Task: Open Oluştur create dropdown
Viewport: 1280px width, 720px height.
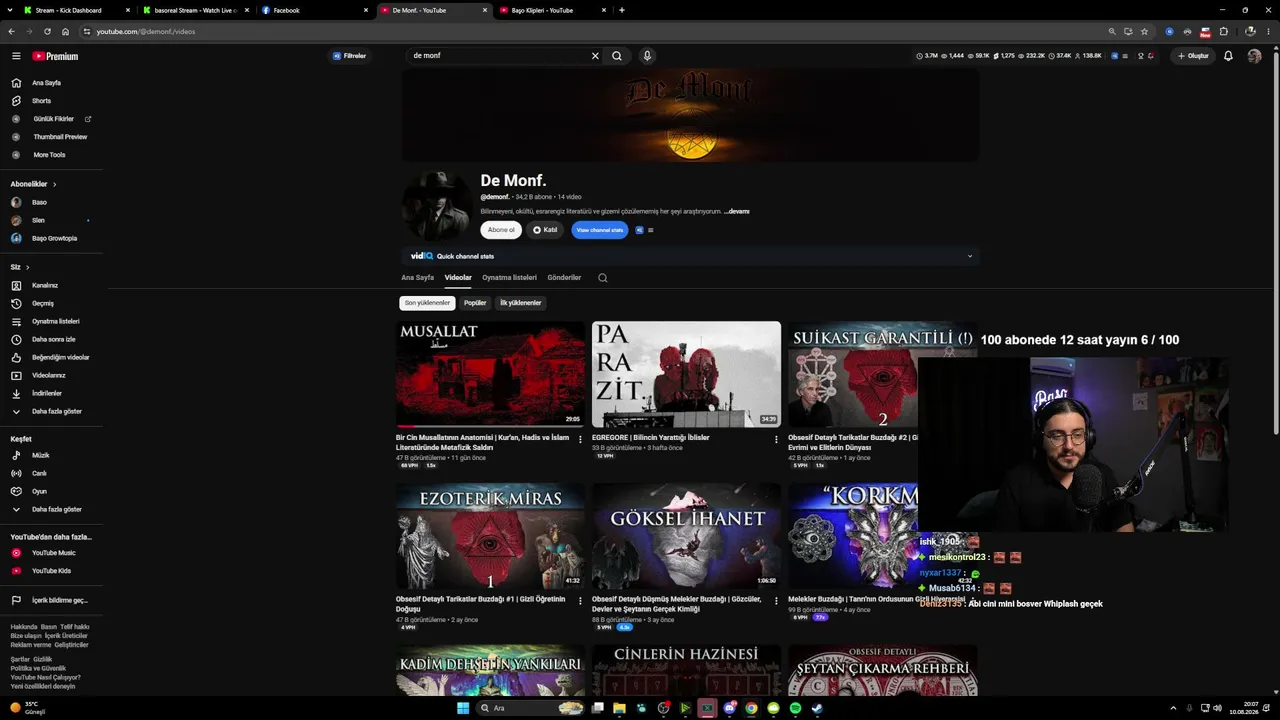Action: 1193,56
